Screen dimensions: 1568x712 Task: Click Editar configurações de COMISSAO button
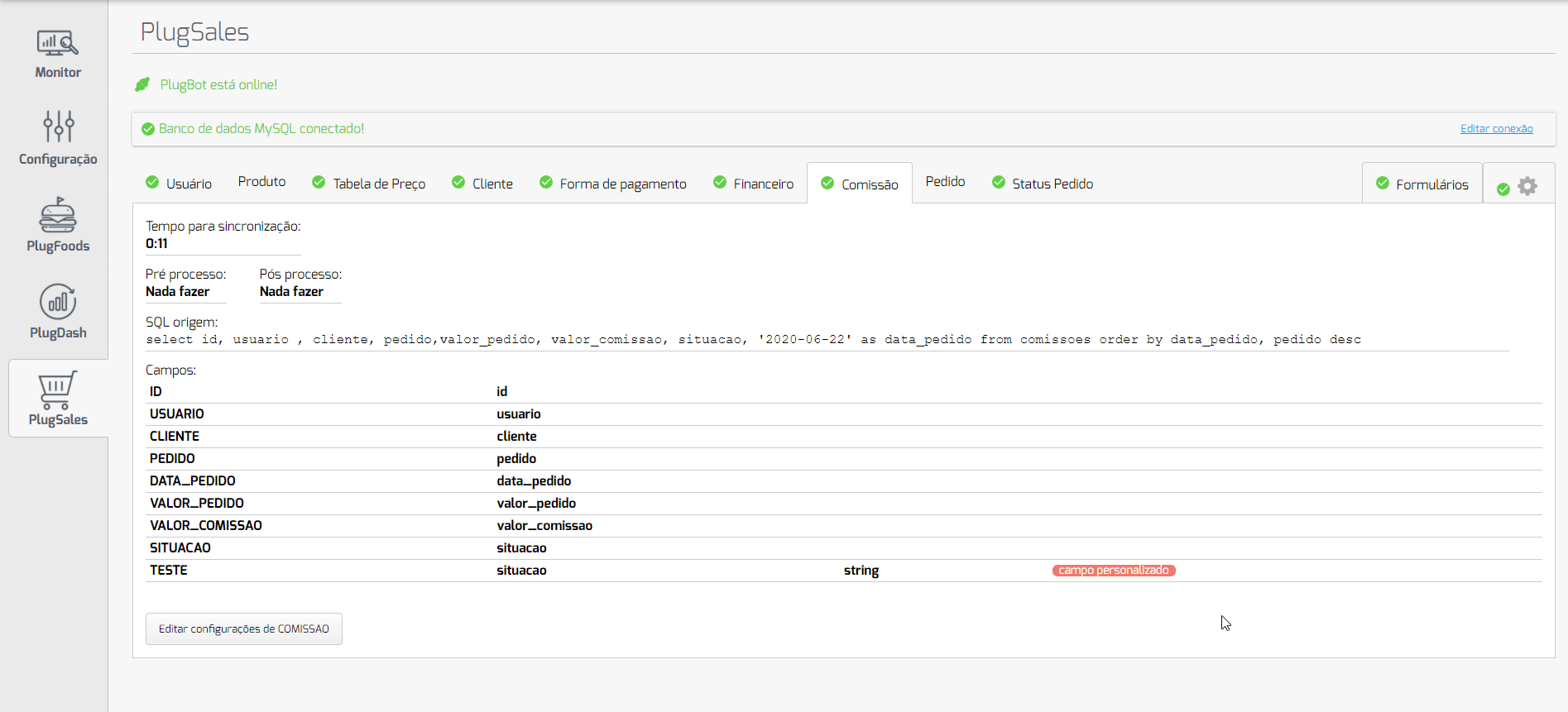244,628
